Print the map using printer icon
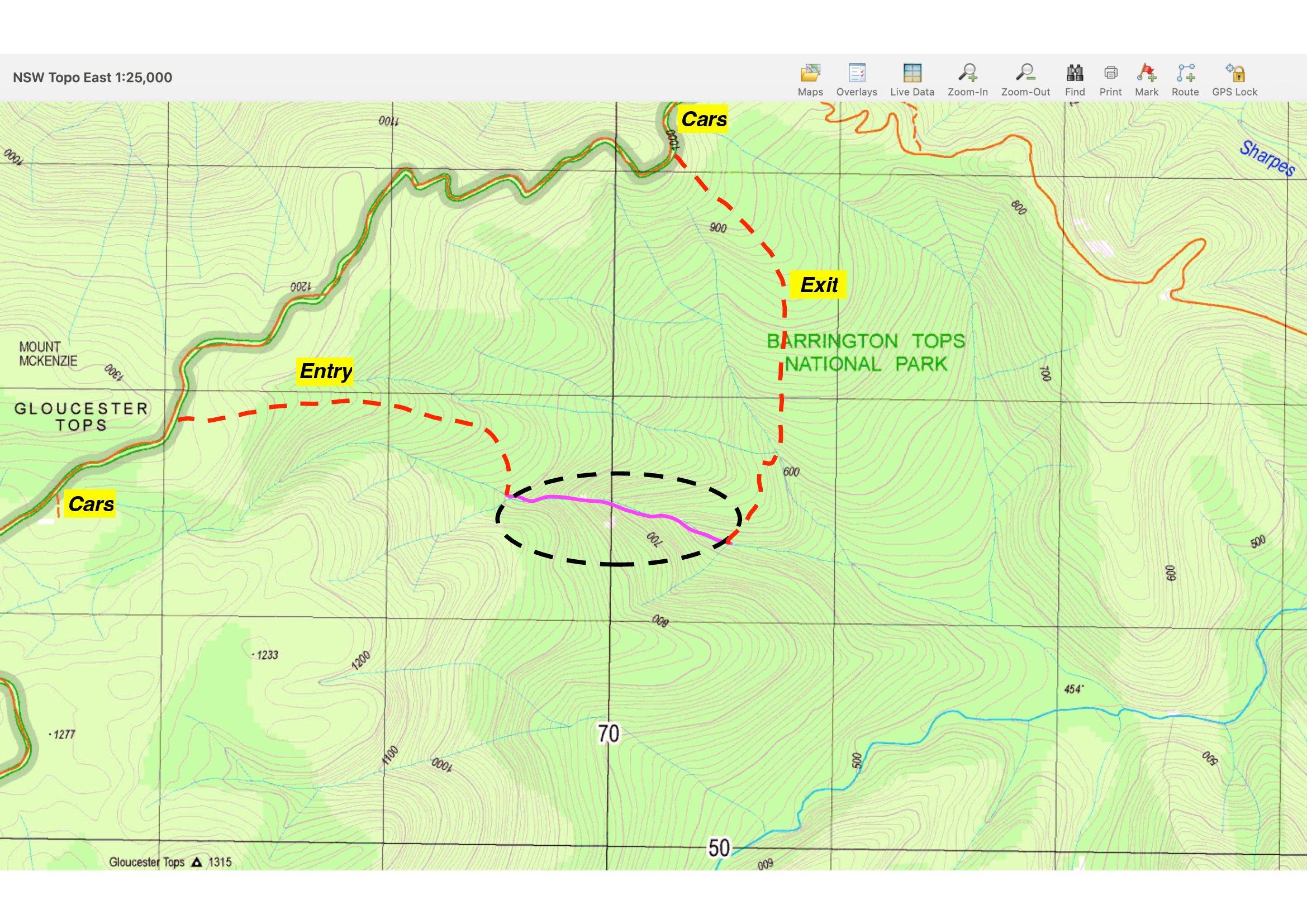This screenshot has width=1307, height=924. coord(1110,73)
